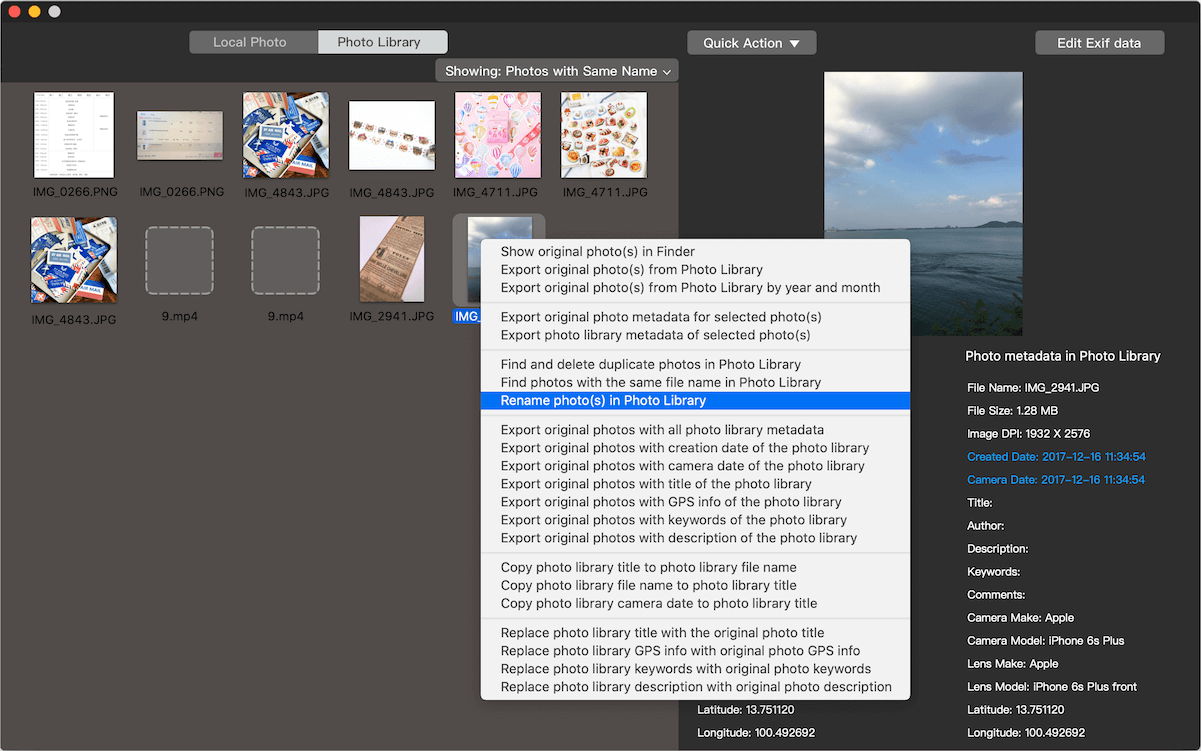Switch to the Photo Library tab
1201x751 pixels.
pos(382,42)
